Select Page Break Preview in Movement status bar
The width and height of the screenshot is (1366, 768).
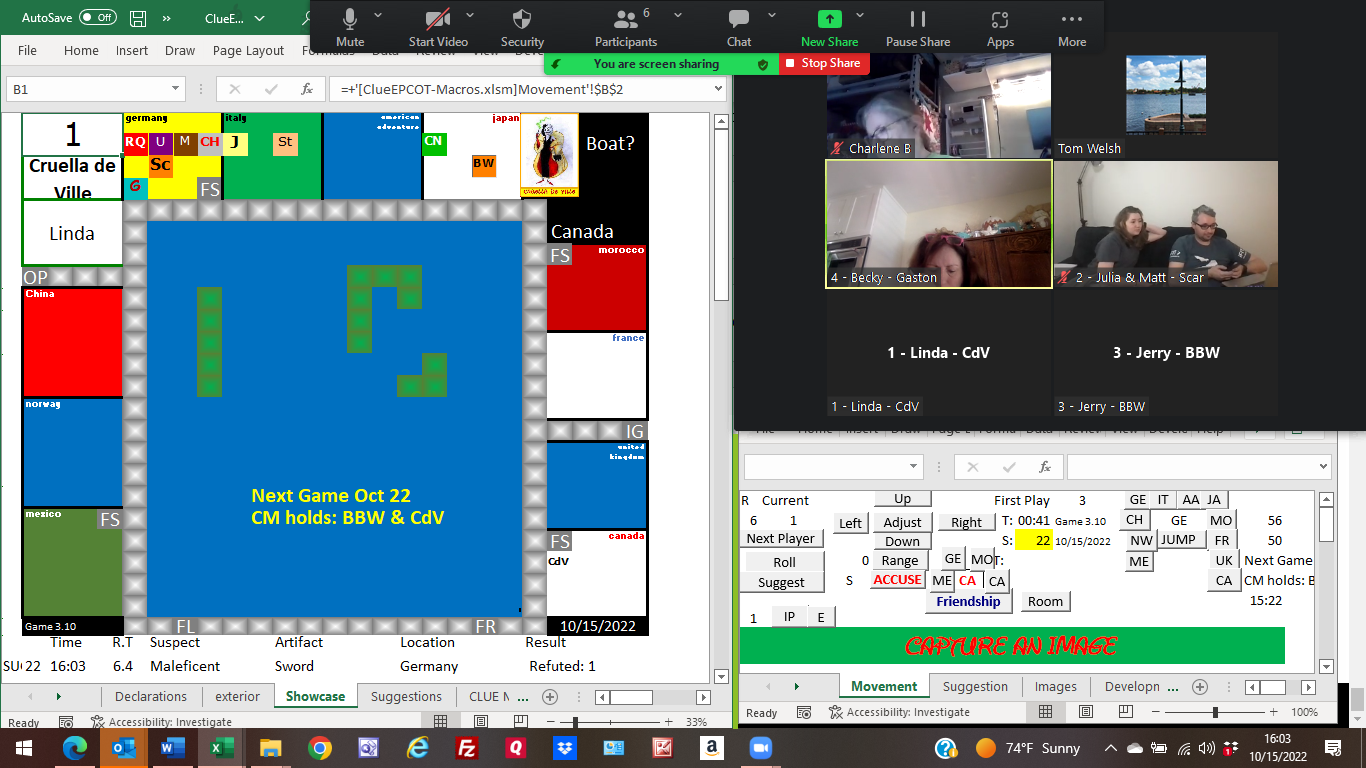pyautogui.click(x=1128, y=711)
